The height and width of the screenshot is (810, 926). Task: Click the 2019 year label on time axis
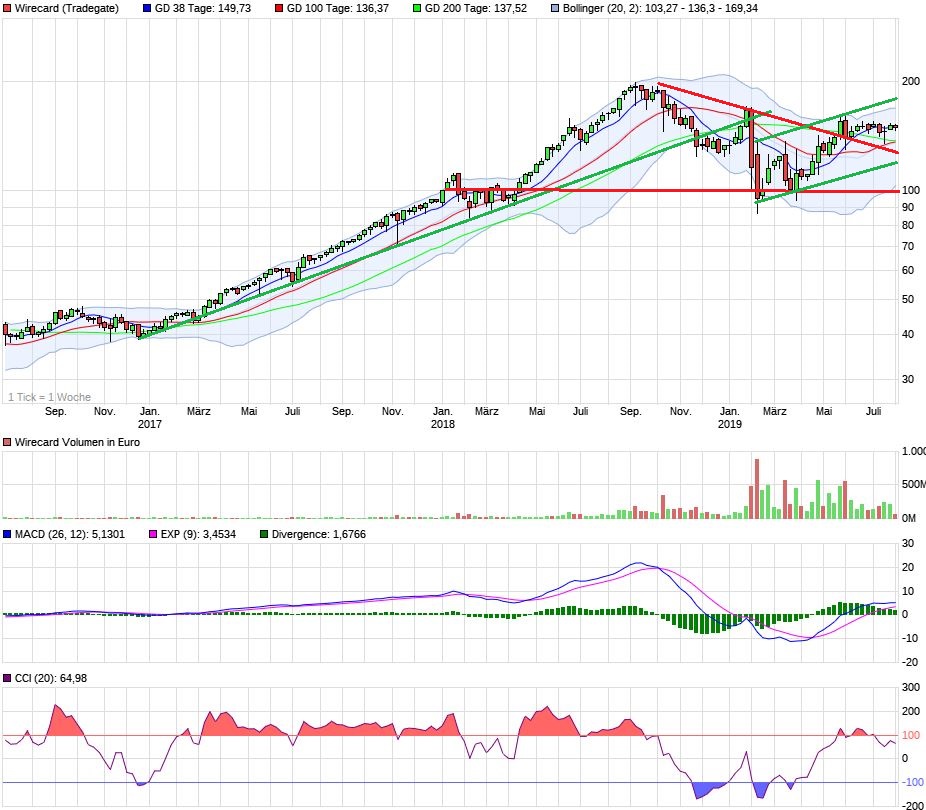click(729, 424)
